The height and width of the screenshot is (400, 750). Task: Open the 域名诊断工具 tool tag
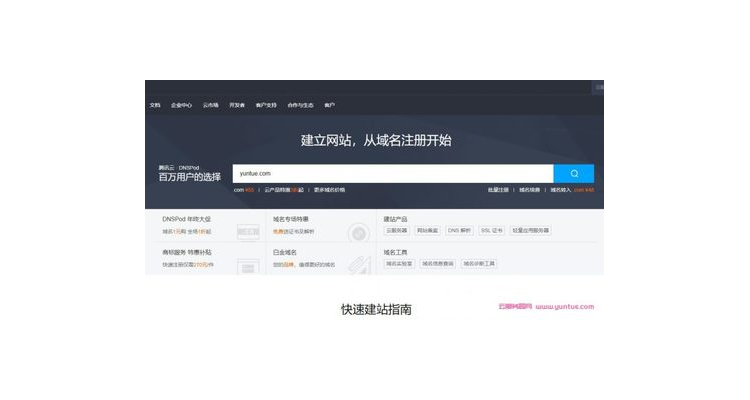pyautogui.click(x=479, y=264)
